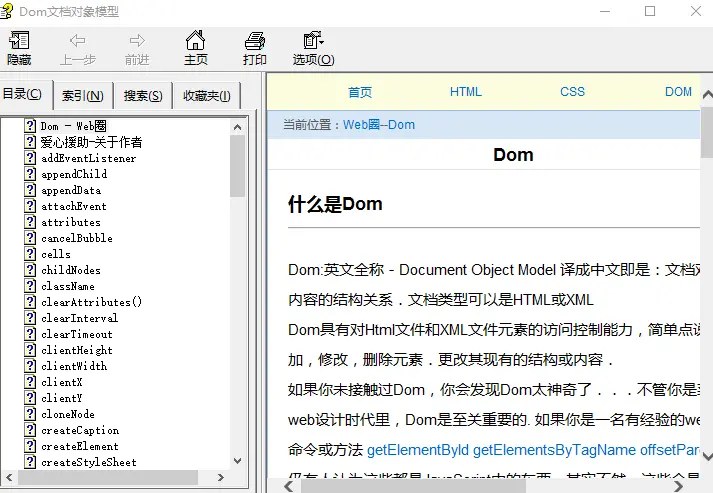Image resolution: width=713 pixels, height=493 pixels.
Task: Open the Favorites (收藏夹) tab
Action: point(206,96)
